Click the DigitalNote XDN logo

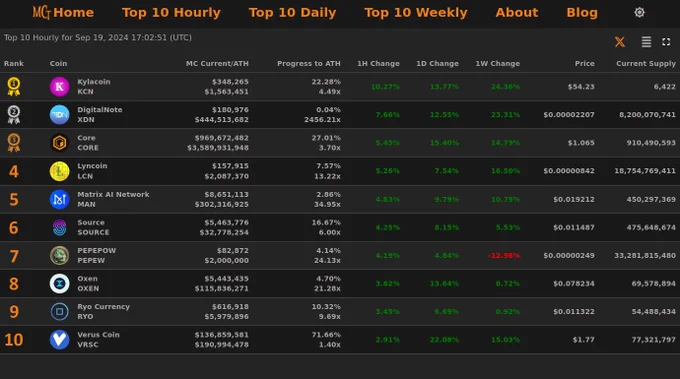[x=59, y=115]
